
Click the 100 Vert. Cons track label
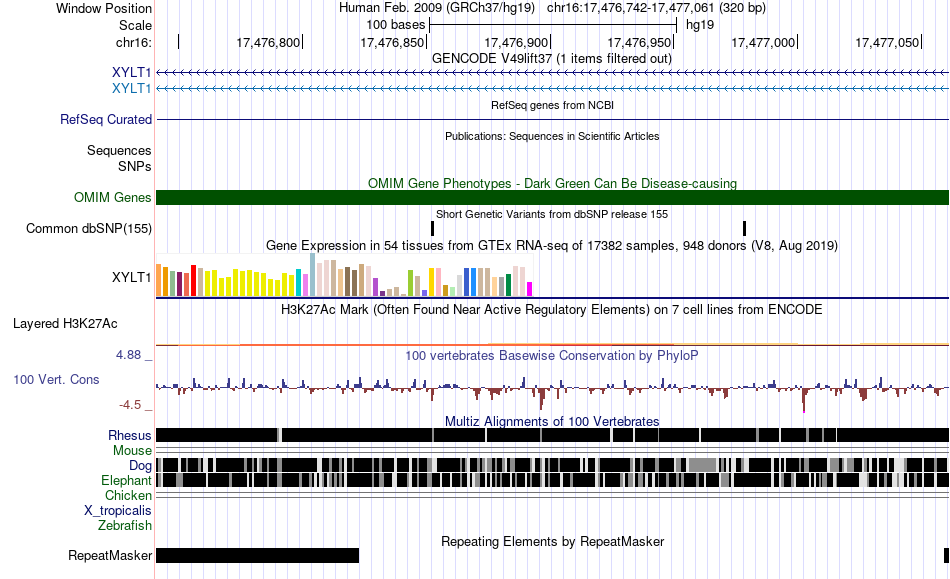click(x=56, y=380)
